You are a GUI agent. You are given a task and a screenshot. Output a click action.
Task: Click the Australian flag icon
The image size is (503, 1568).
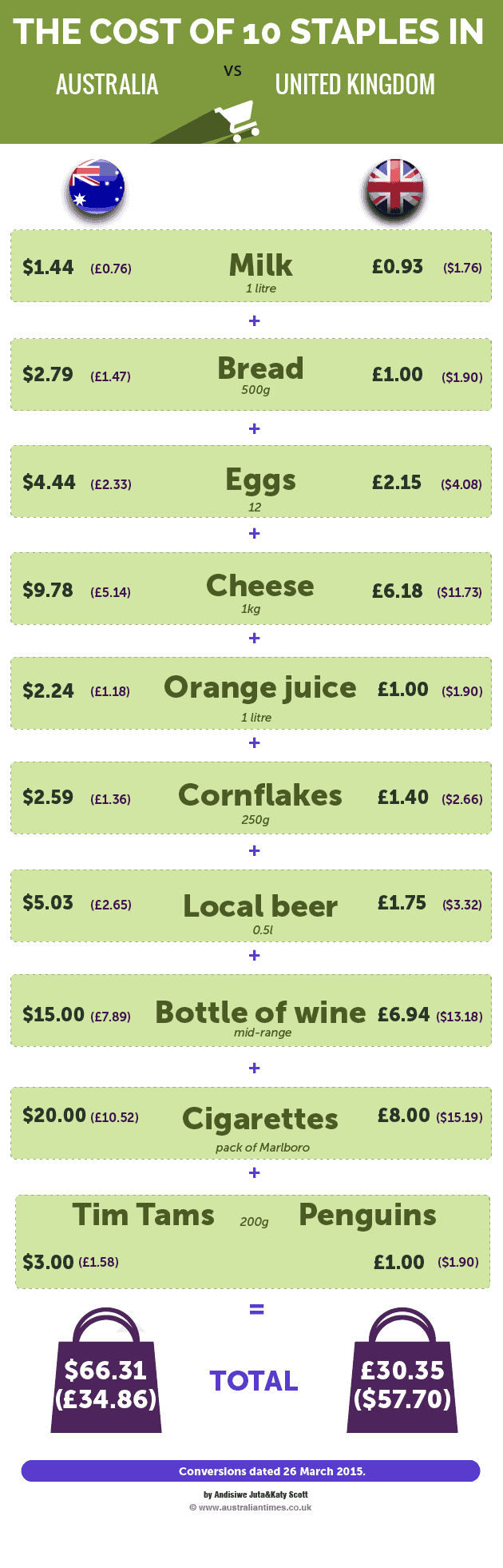97,189
